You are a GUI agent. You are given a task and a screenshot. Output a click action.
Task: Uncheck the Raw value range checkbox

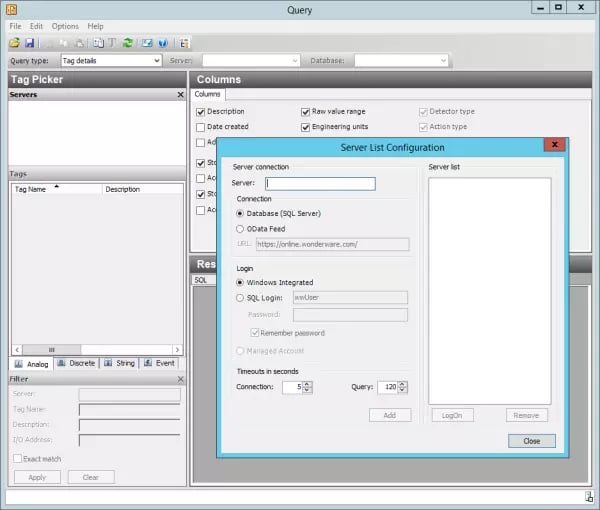[306, 112]
